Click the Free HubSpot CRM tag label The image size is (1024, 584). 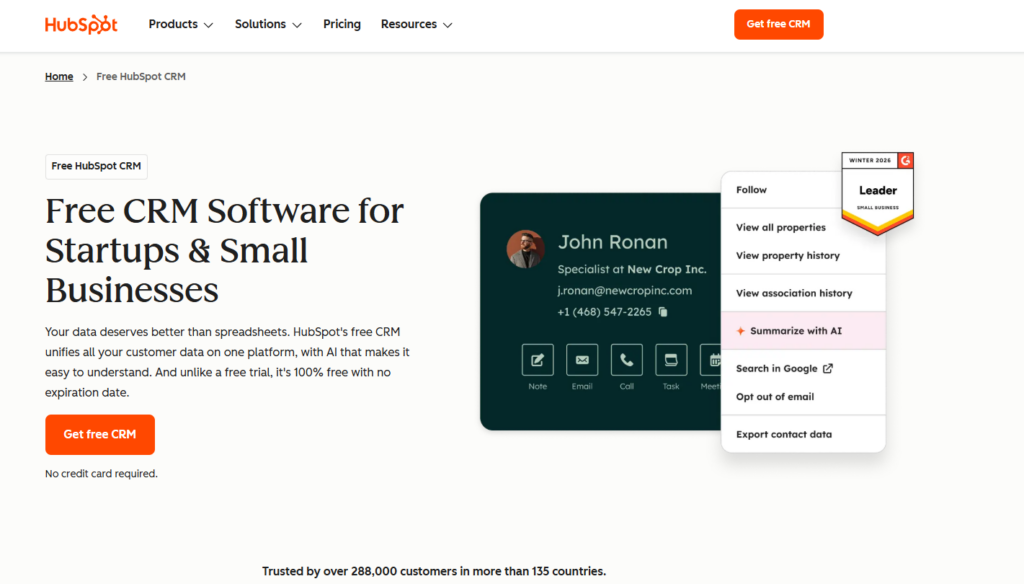click(x=96, y=166)
